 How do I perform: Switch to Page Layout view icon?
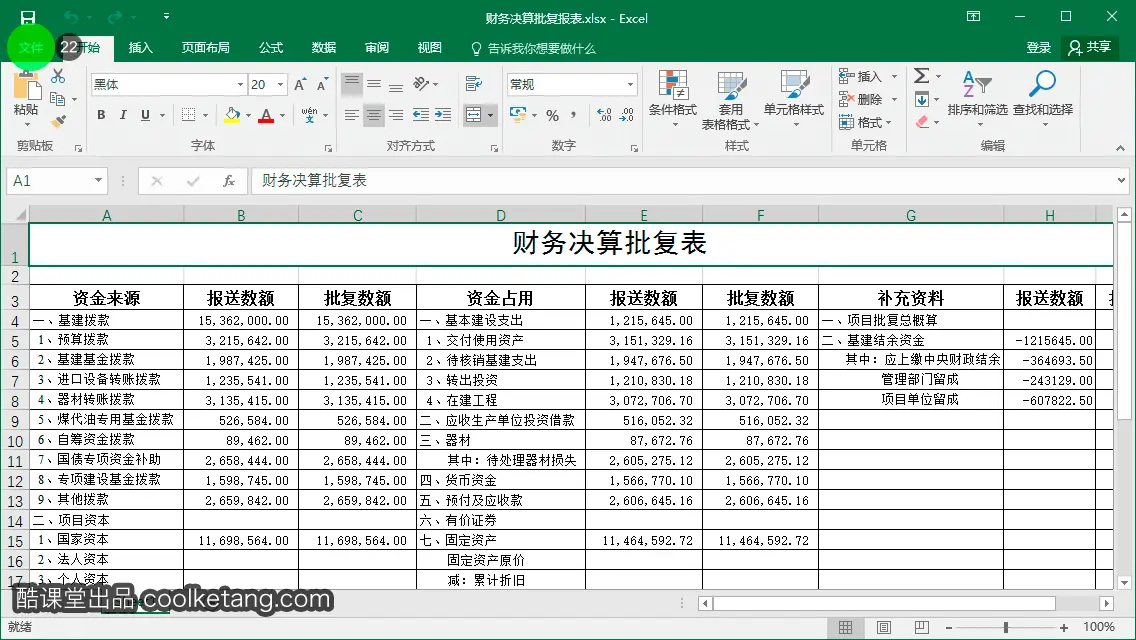point(884,628)
